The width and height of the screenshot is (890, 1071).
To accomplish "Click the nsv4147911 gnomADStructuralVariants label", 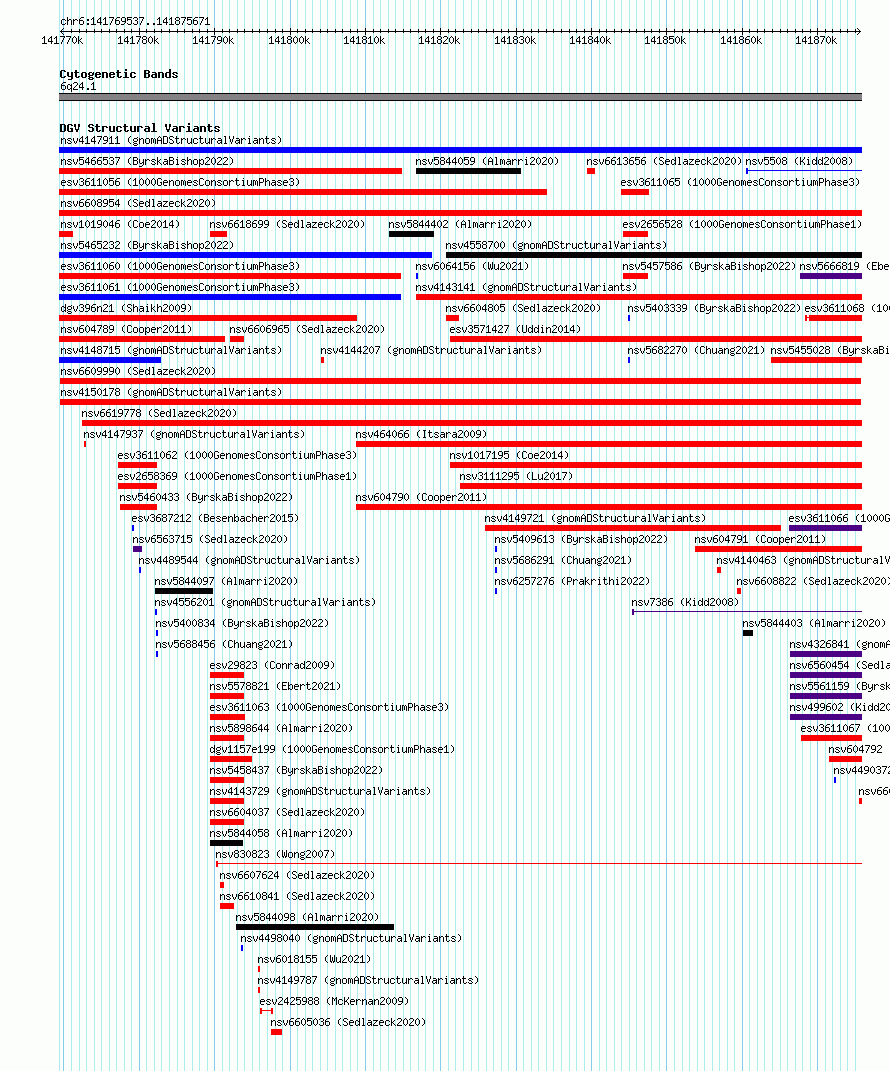I will click(171, 140).
